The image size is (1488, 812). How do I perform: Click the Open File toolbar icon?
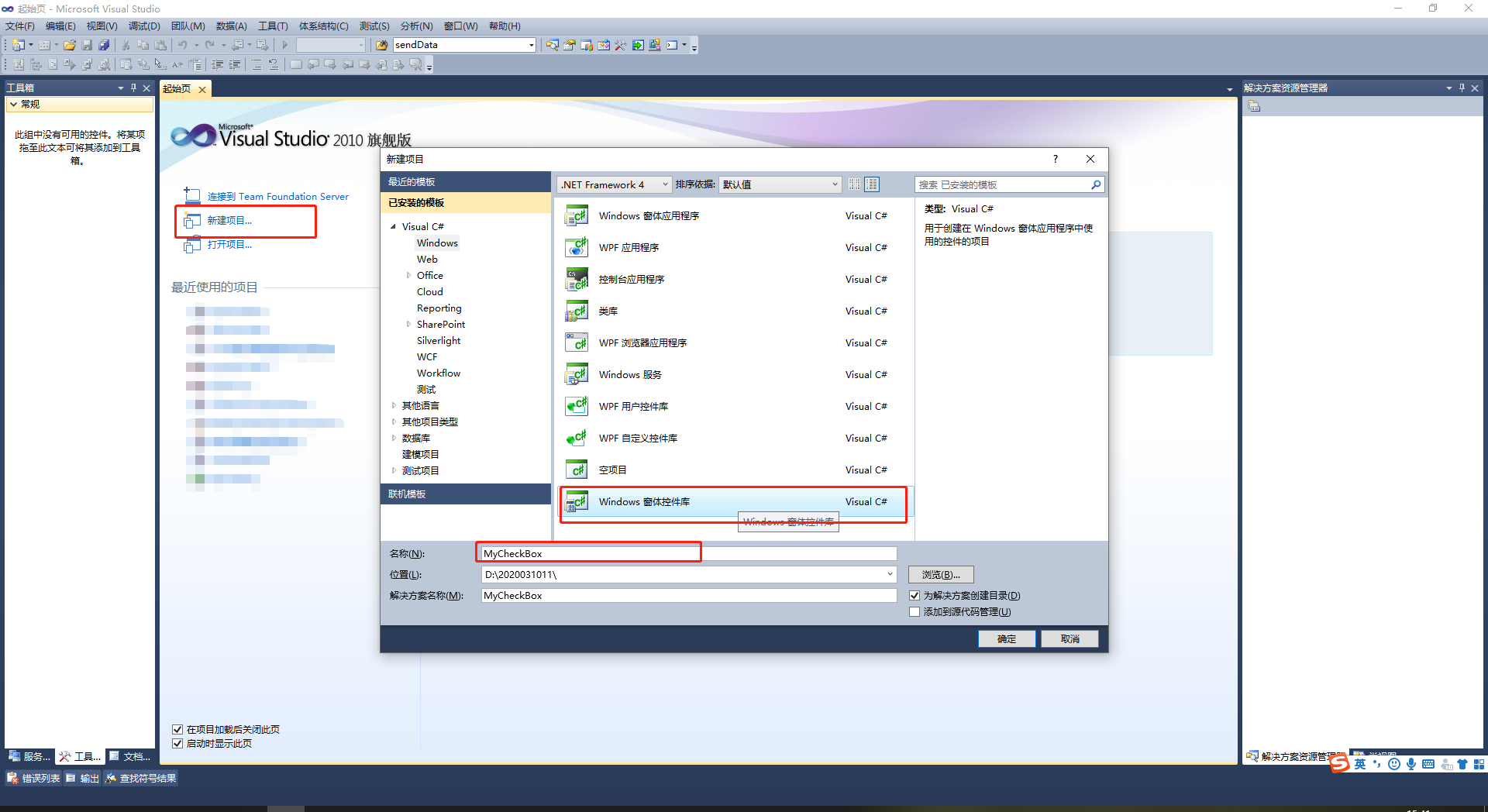point(70,45)
